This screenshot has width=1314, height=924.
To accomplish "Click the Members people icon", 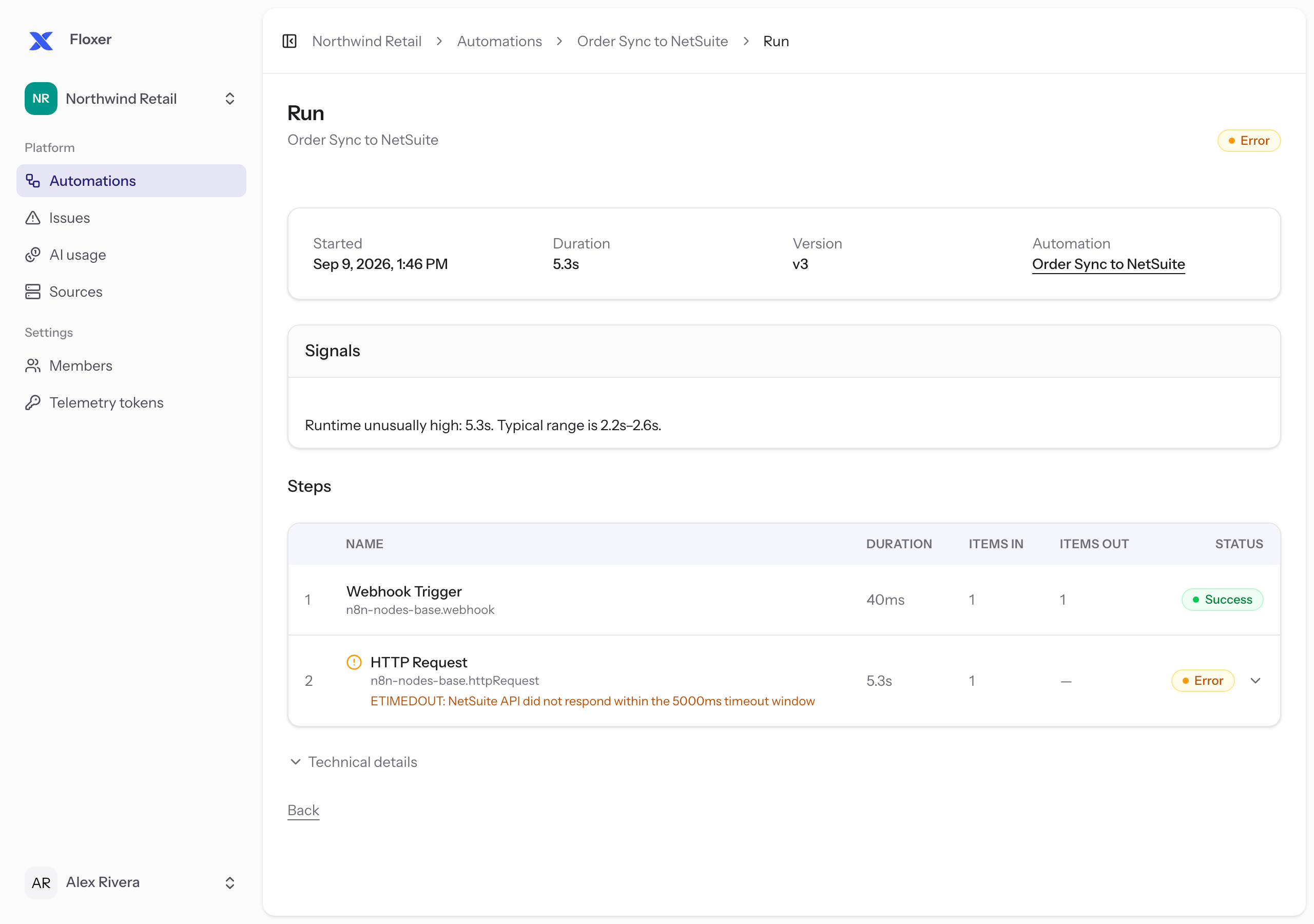I will [x=33, y=365].
